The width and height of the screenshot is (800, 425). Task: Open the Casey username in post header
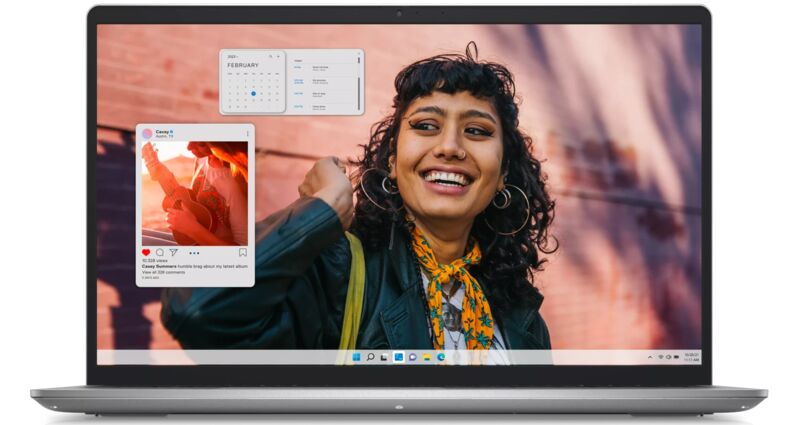click(x=162, y=132)
